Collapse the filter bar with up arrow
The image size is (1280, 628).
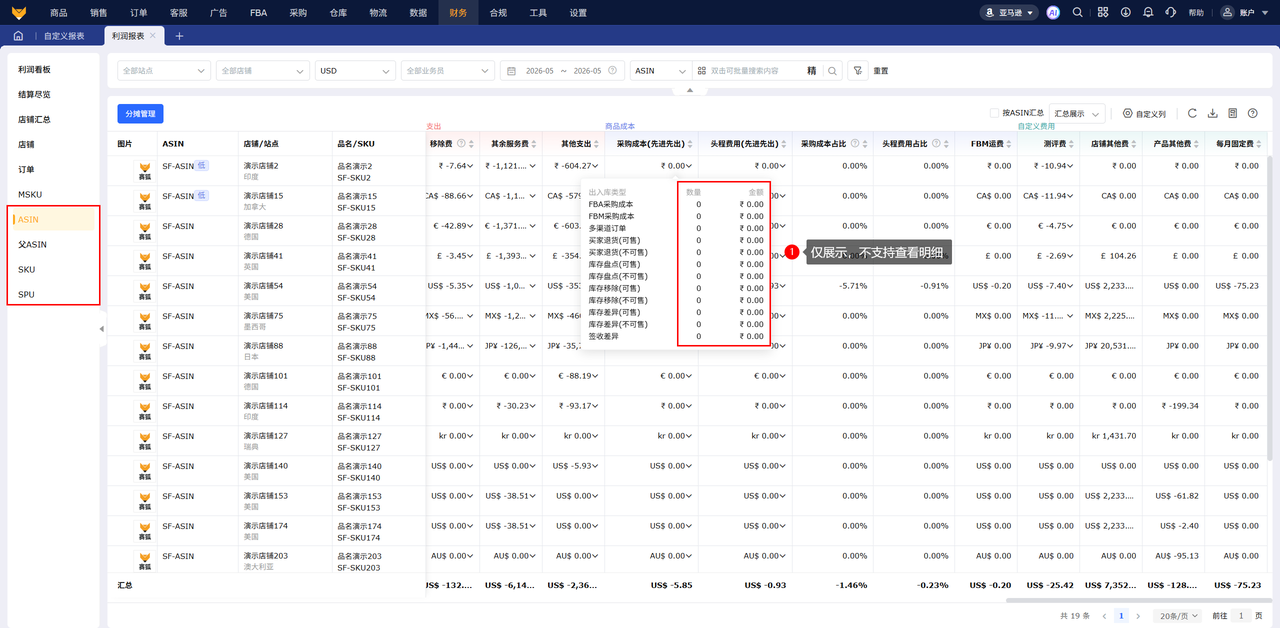[x=688, y=91]
